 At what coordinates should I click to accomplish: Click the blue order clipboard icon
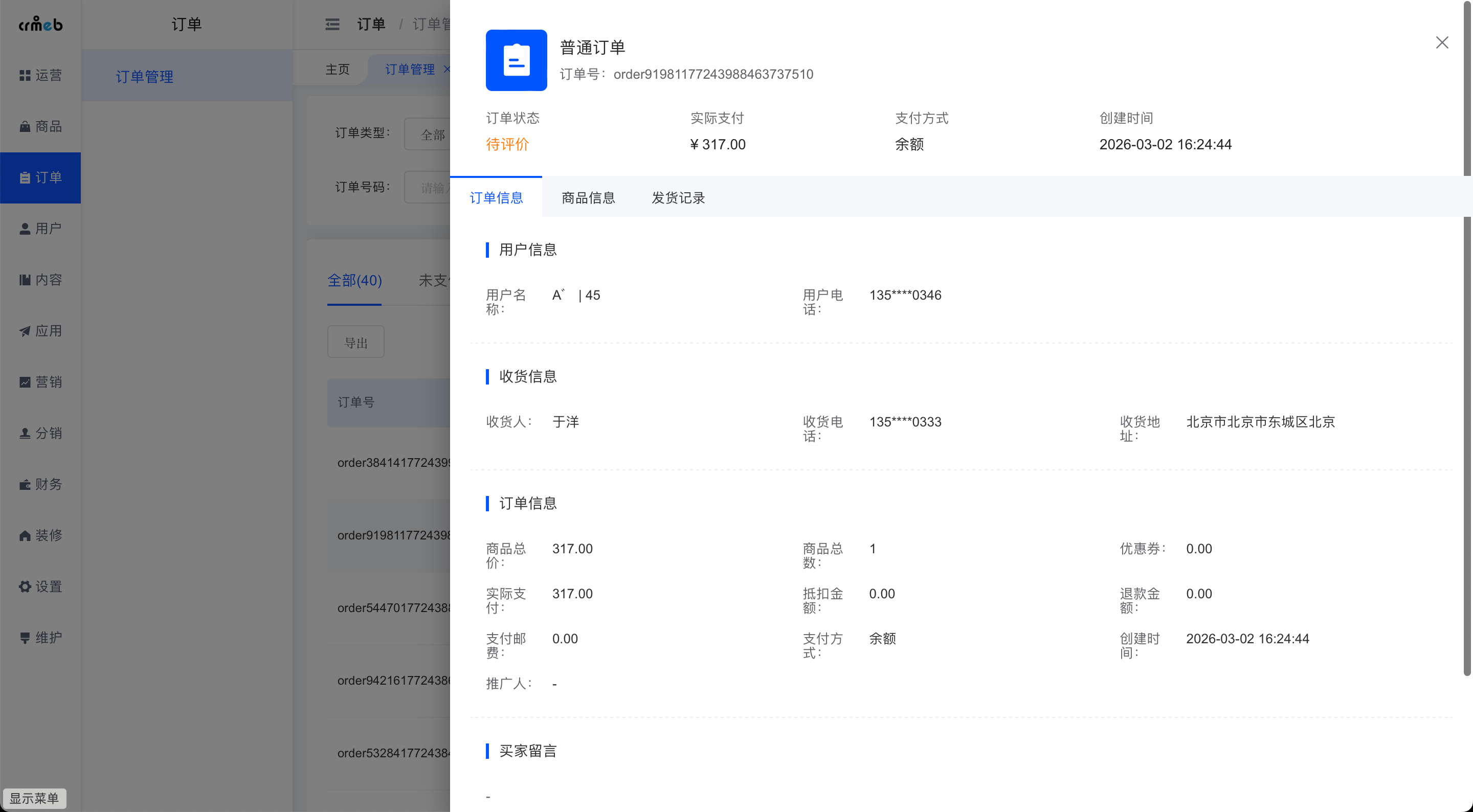(x=516, y=60)
